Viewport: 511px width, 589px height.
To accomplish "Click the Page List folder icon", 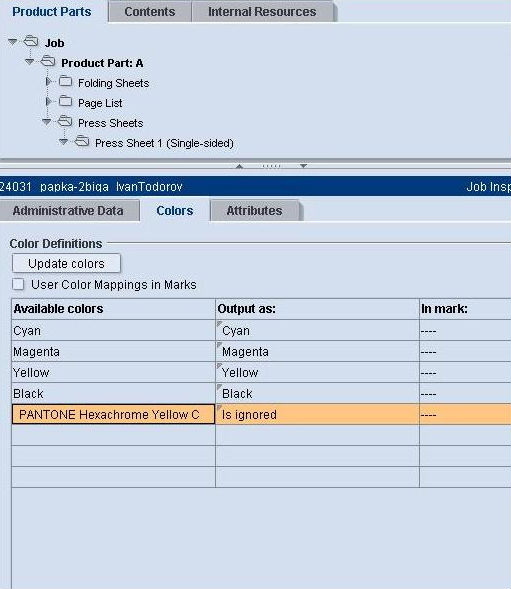I will click(65, 101).
